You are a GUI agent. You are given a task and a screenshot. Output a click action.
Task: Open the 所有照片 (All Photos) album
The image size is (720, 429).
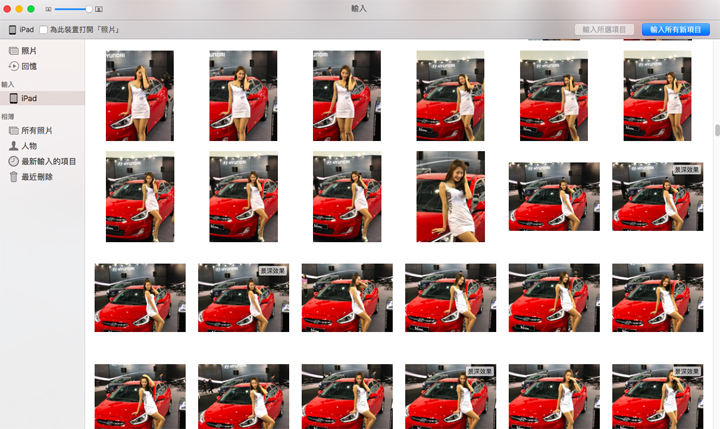pyautogui.click(x=36, y=130)
